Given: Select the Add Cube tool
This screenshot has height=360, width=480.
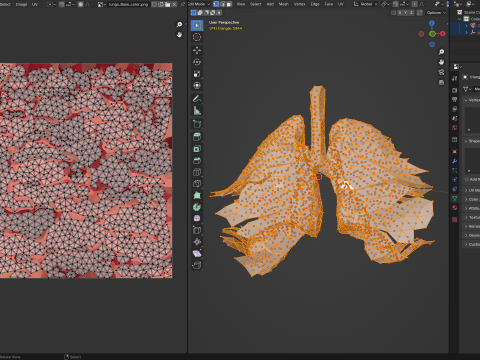Looking at the screenshot, I should [197, 124].
